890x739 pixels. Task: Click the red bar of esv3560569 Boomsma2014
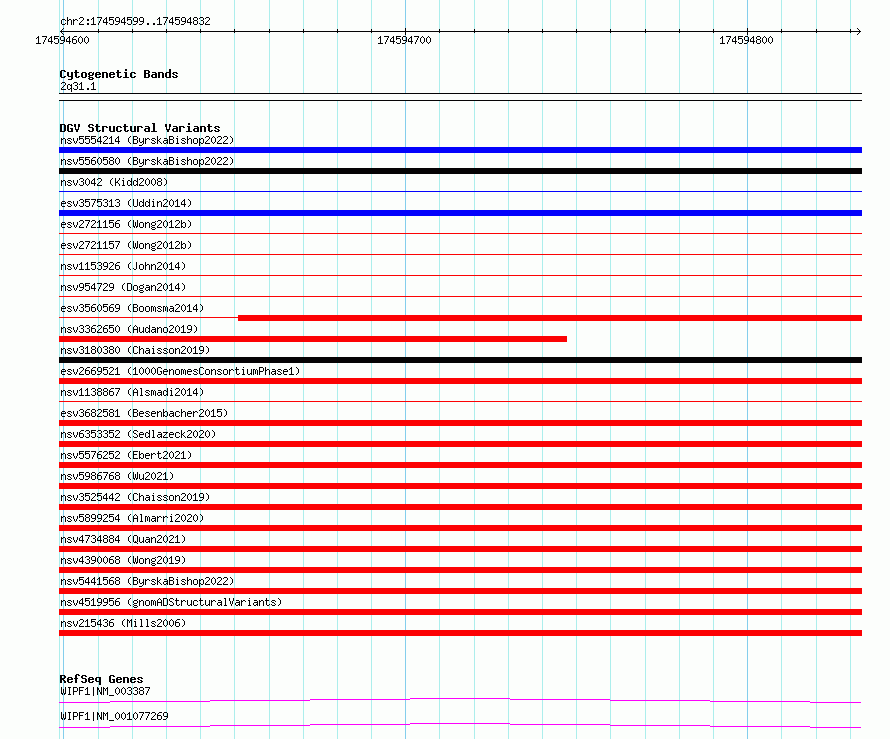point(550,318)
